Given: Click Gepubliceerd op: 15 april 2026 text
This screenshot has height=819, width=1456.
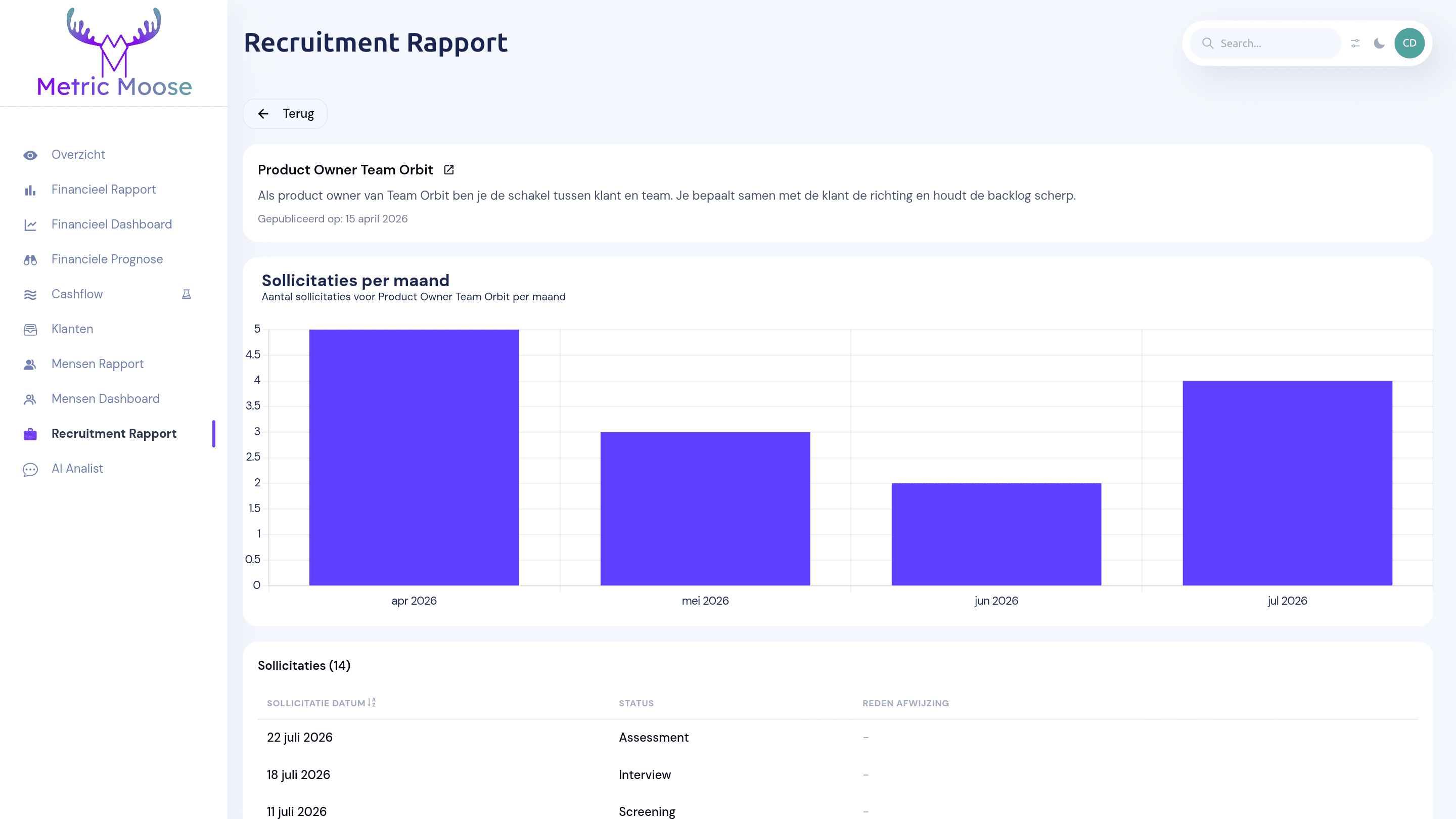Looking at the screenshot, I should [333, 219].
